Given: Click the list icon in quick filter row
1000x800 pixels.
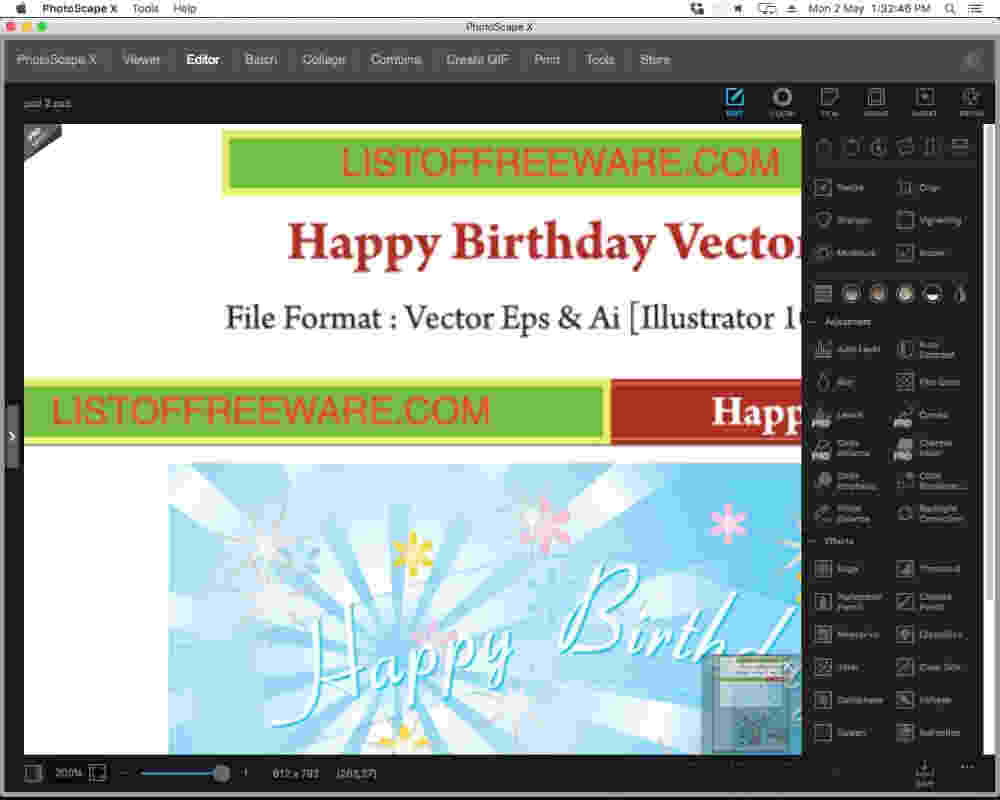Looking at the screenshot, I should point(823,293).
